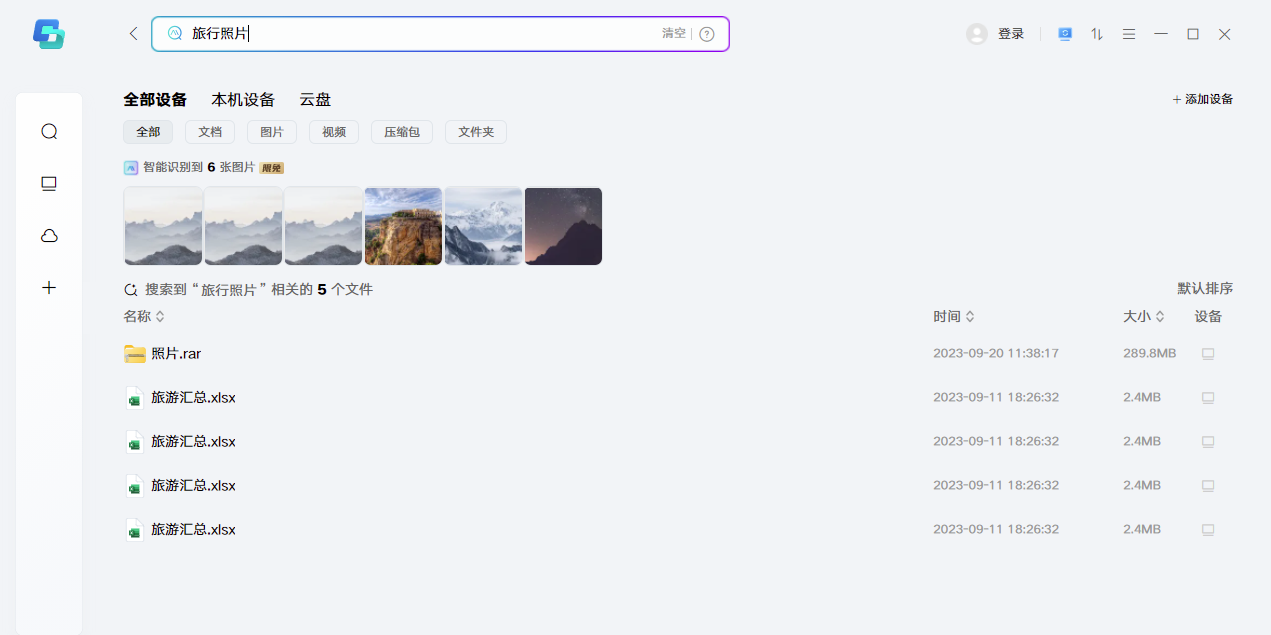Screen dimensions: 1271x635
Task: Open the transfer arrows icon
Action: [x=1097, y=34]
